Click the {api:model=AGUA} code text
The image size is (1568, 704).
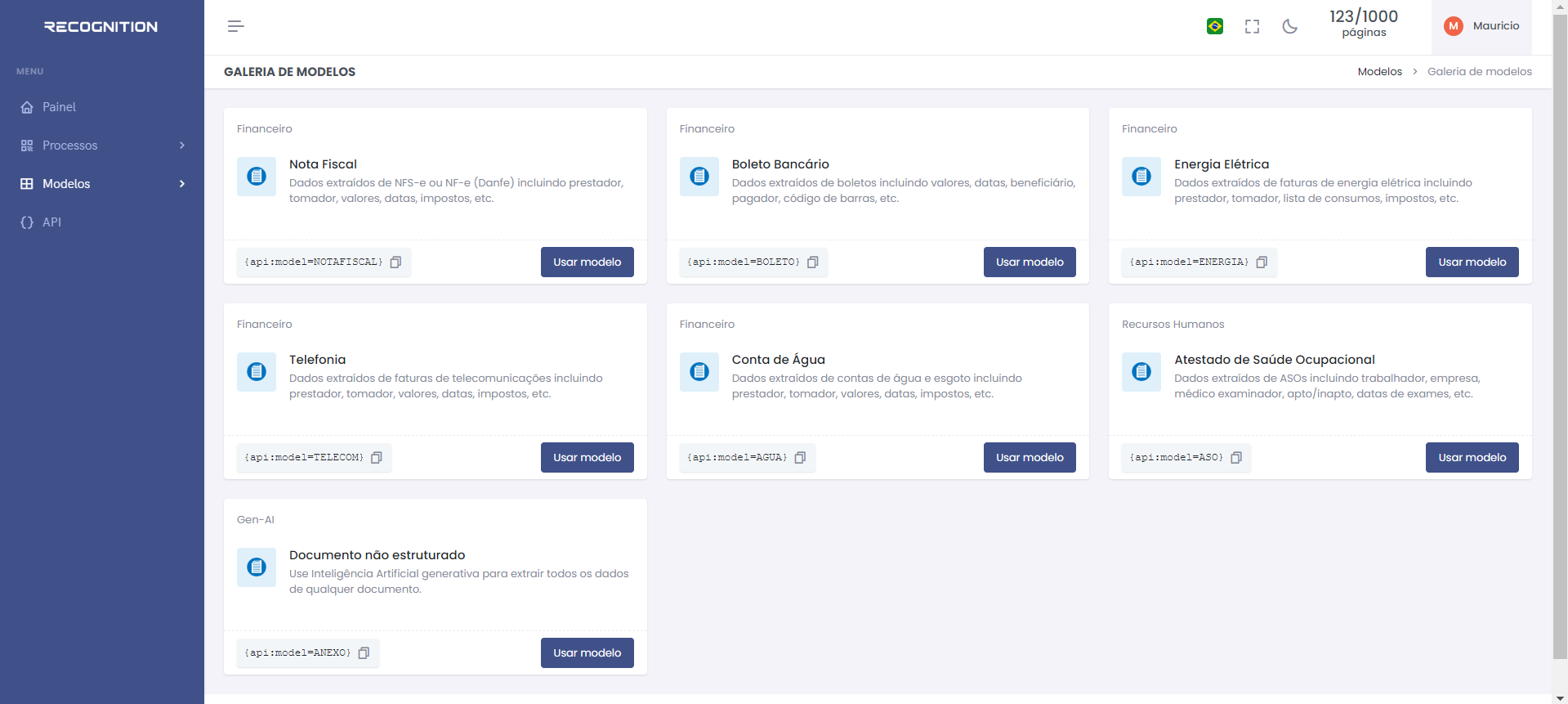[737, 458]
